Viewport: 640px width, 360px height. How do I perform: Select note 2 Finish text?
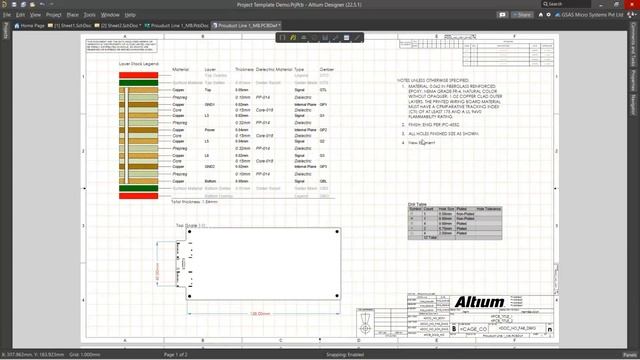point(433,124)
